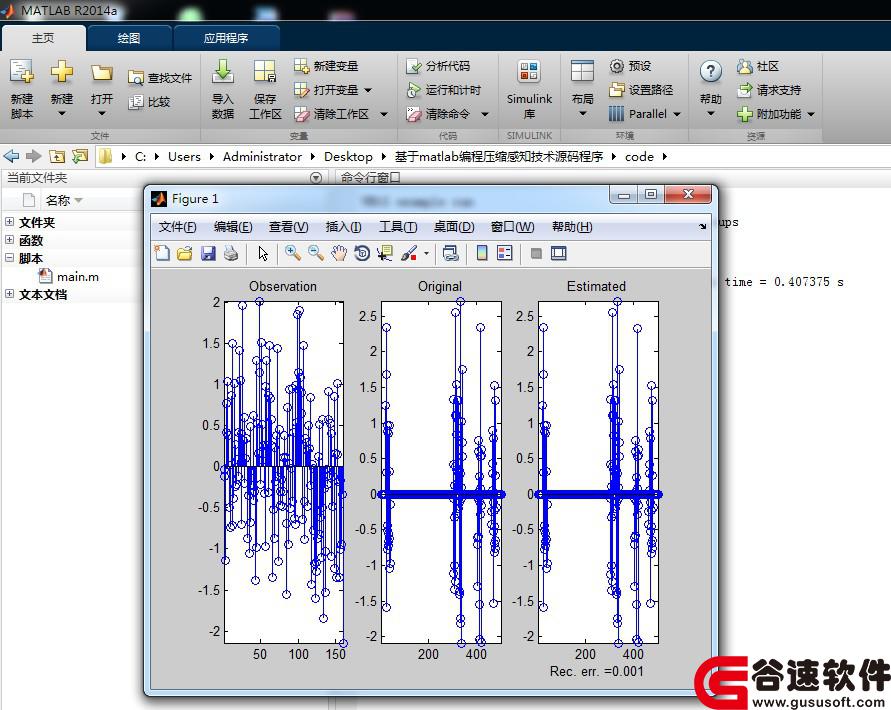Toggle the Brush data tool
The width and height of the screenshot is (891, 710).
point(409,253)
